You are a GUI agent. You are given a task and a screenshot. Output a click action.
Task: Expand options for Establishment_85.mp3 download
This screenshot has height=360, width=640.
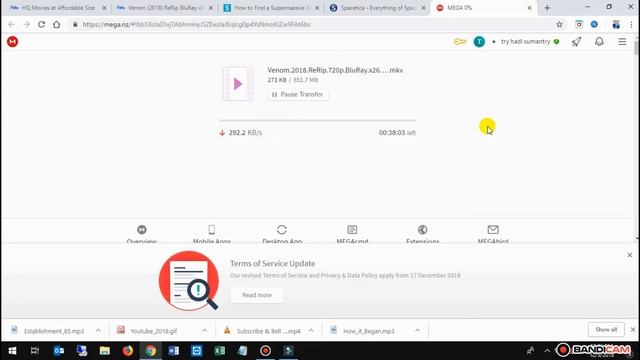[98, 331]
